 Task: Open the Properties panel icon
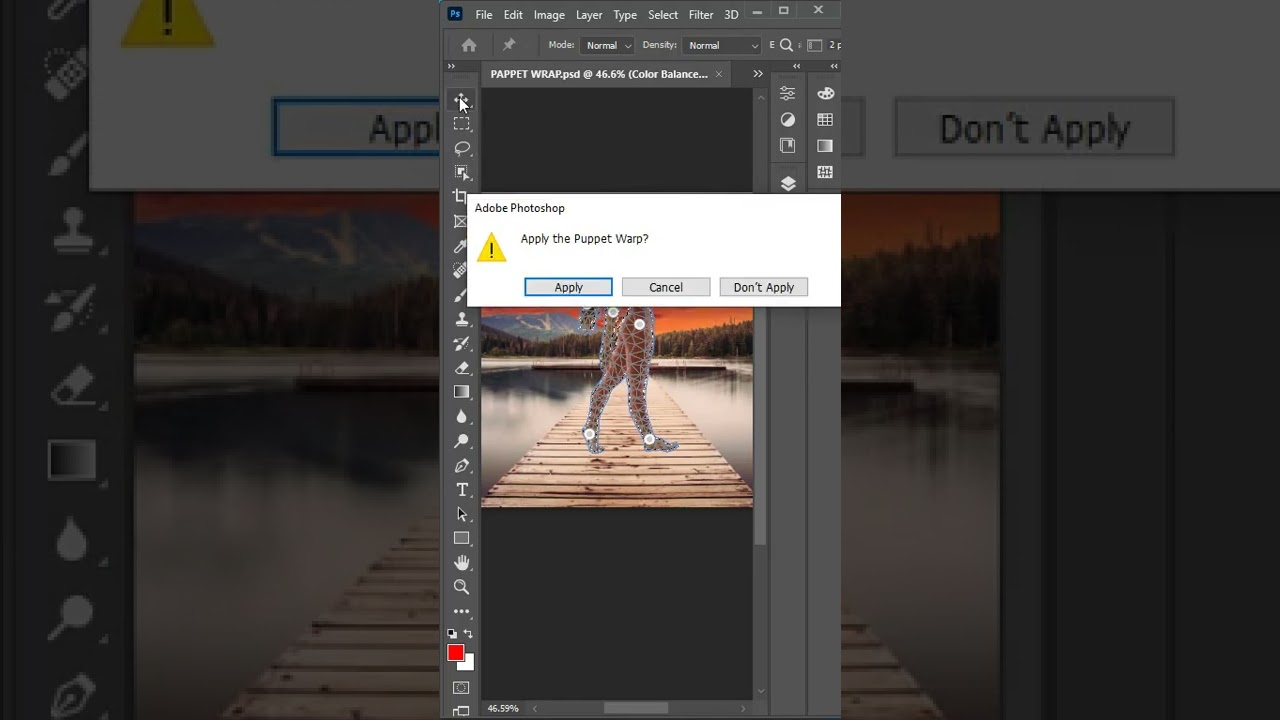[788, 93]
